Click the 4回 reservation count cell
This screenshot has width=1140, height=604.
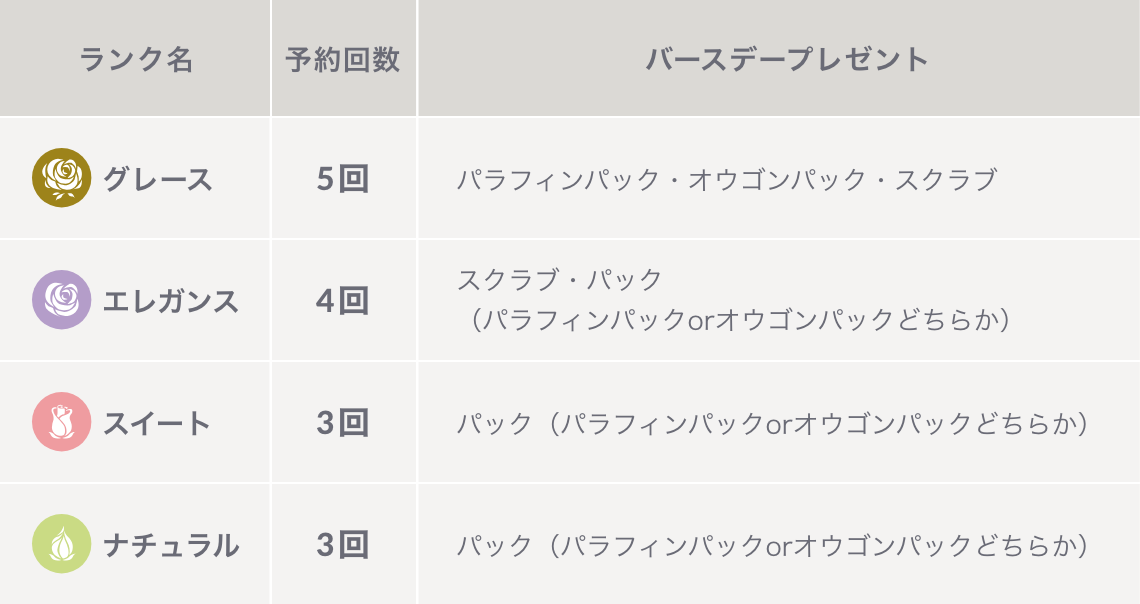[343, 301]
